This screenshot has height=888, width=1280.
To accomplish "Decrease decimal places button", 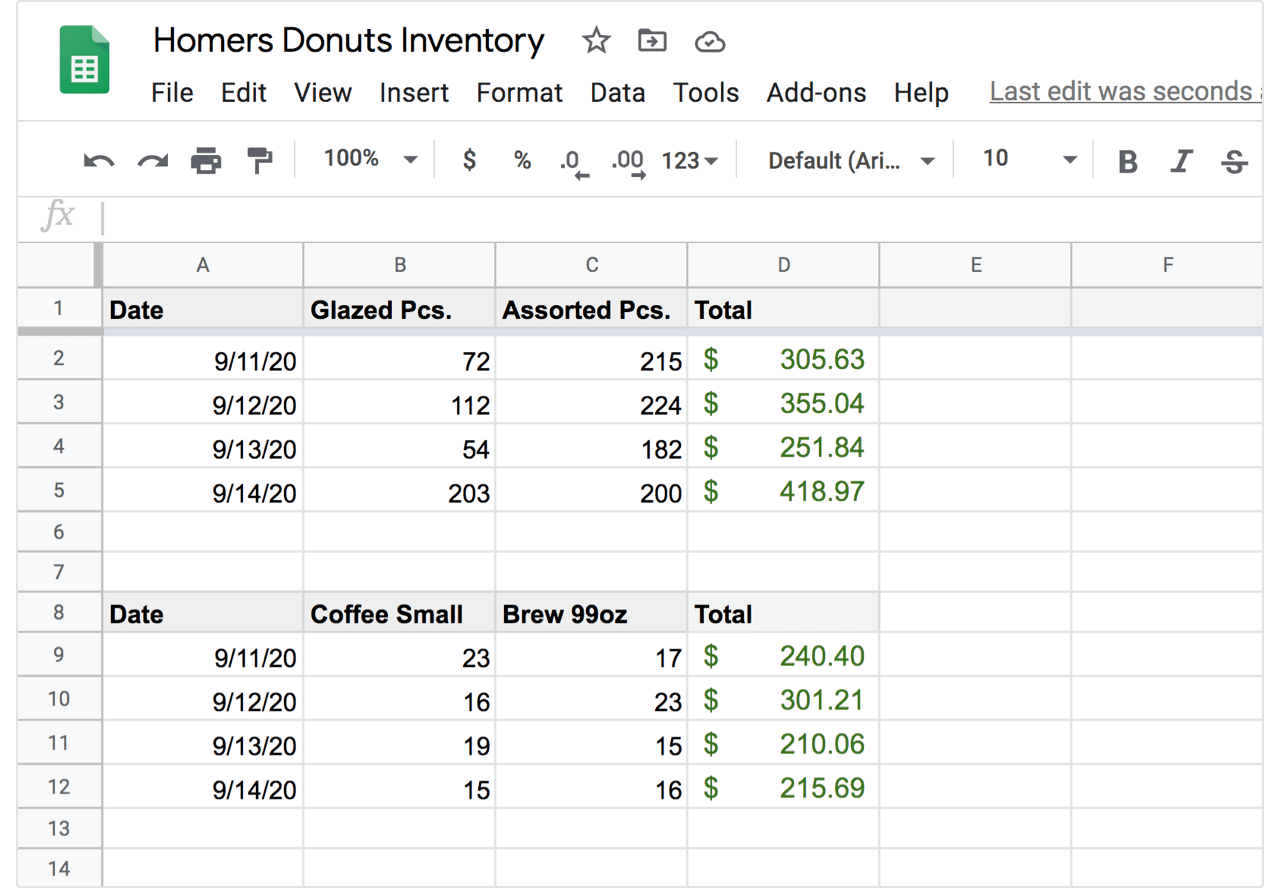I will (574, 163).
